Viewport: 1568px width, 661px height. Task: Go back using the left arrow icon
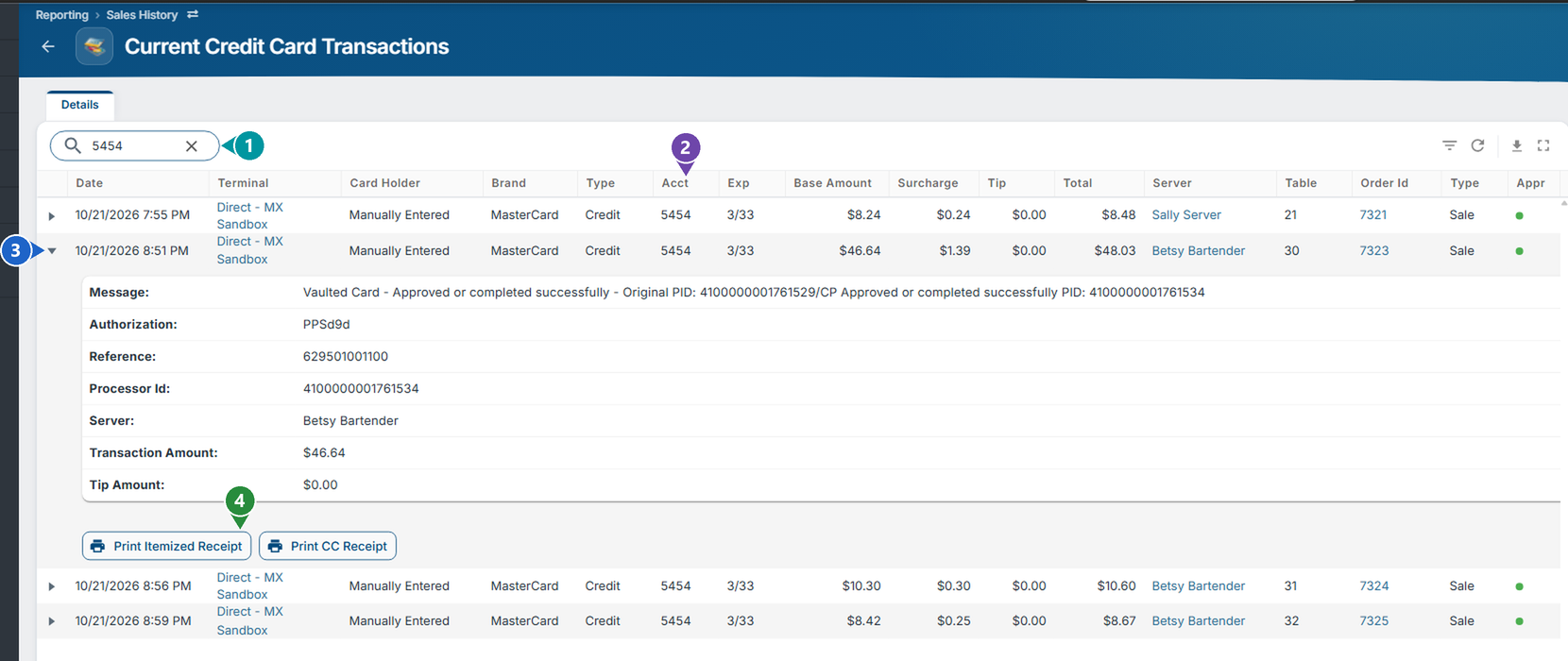click(x=48, y=46)
